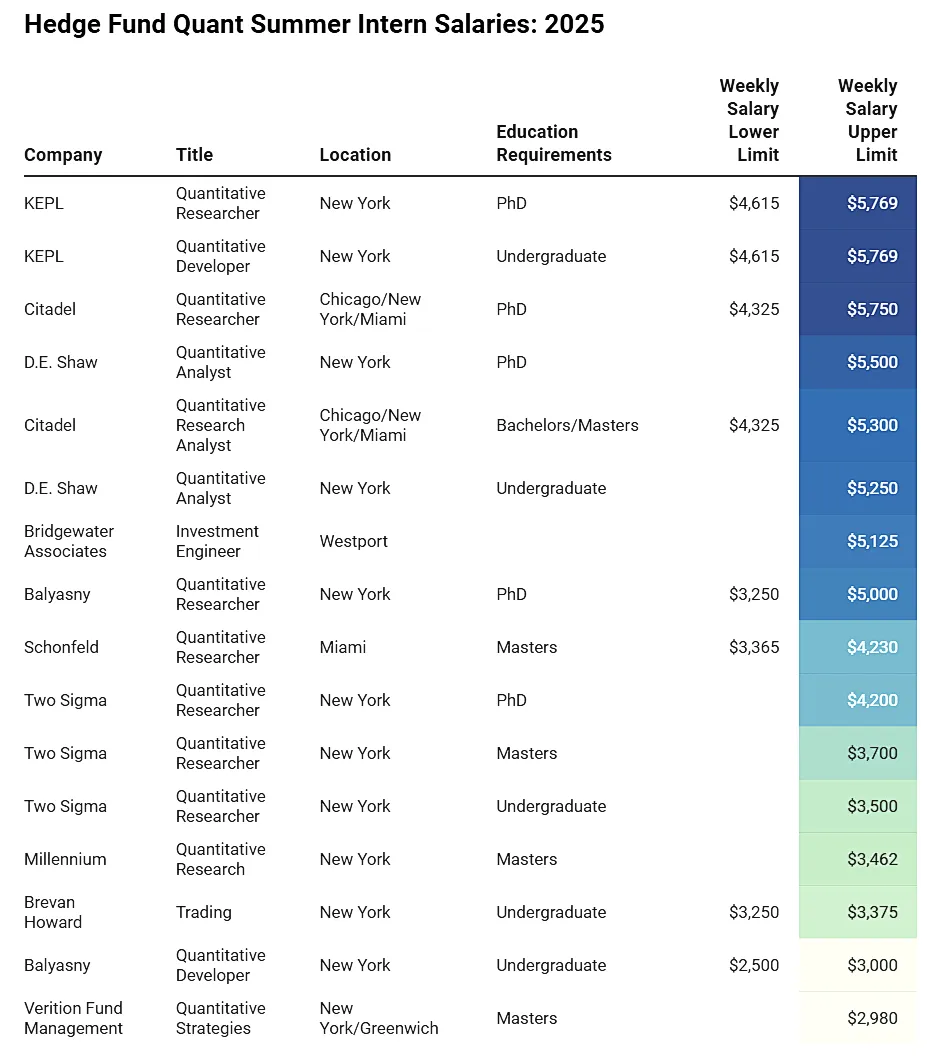This screenshot has width=927, height=1056.
Task: Click the New York/Greenwich location cell
Action: pyautogui.click(x=379, y=1018)
